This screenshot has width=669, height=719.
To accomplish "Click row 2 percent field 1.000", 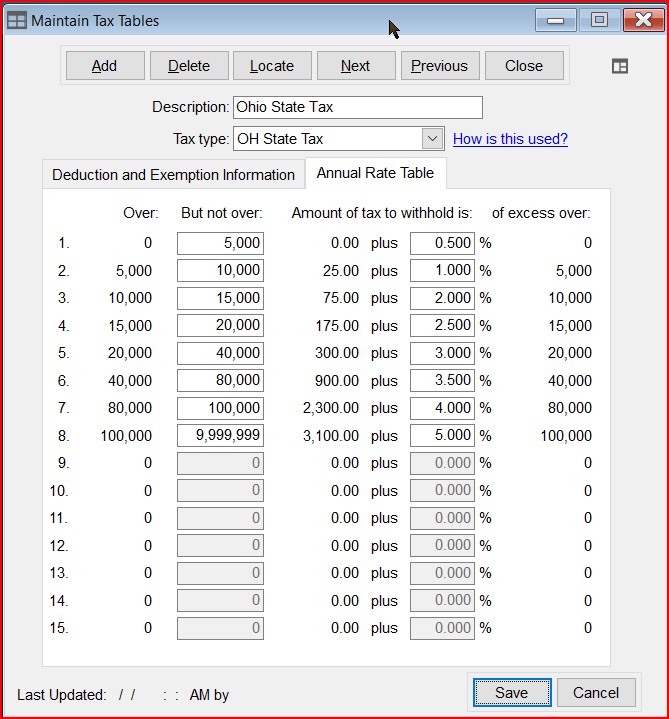I will 442,271.
